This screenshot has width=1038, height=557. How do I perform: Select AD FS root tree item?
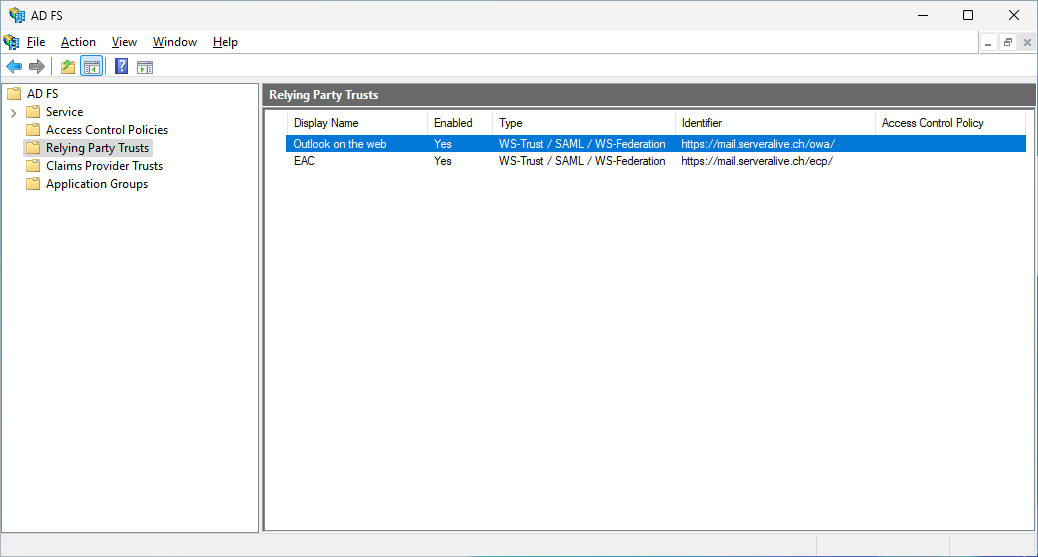click(x=42, y=93)
